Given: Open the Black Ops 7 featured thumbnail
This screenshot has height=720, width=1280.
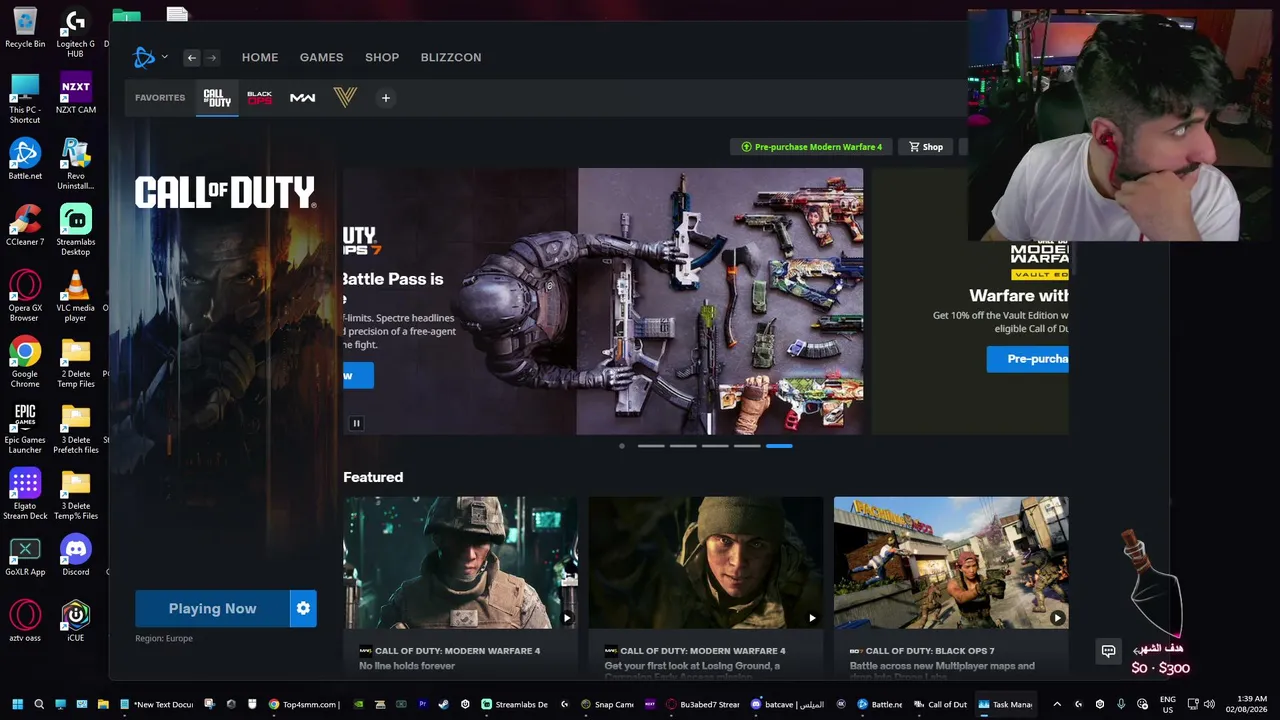Looking at the screenshot, I should click(x=951, y=563).
